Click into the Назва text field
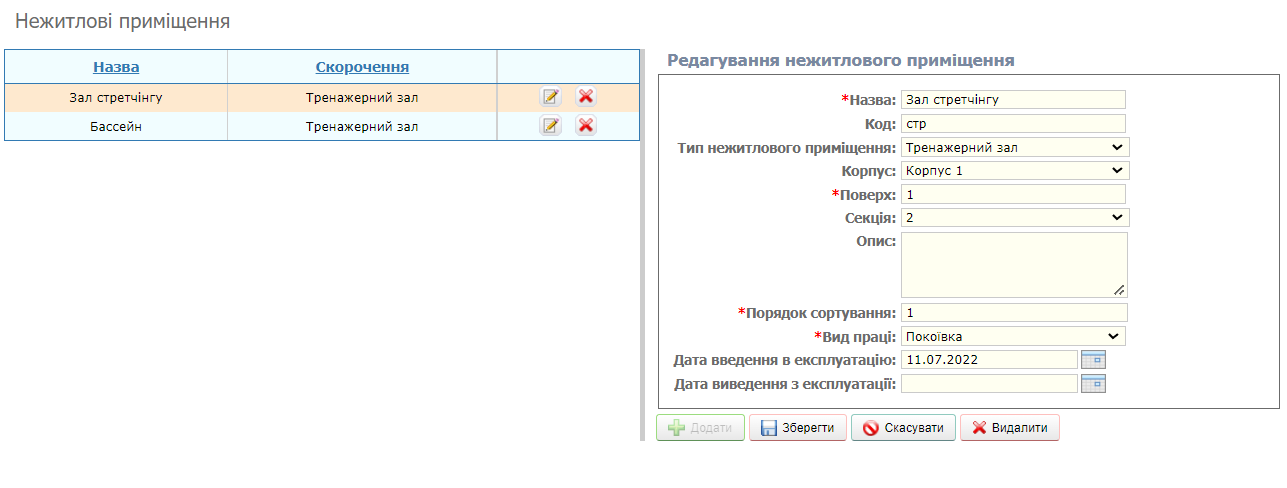Screen dimensions: 1287x488 pyautogui.click(x=1012, y=100)
